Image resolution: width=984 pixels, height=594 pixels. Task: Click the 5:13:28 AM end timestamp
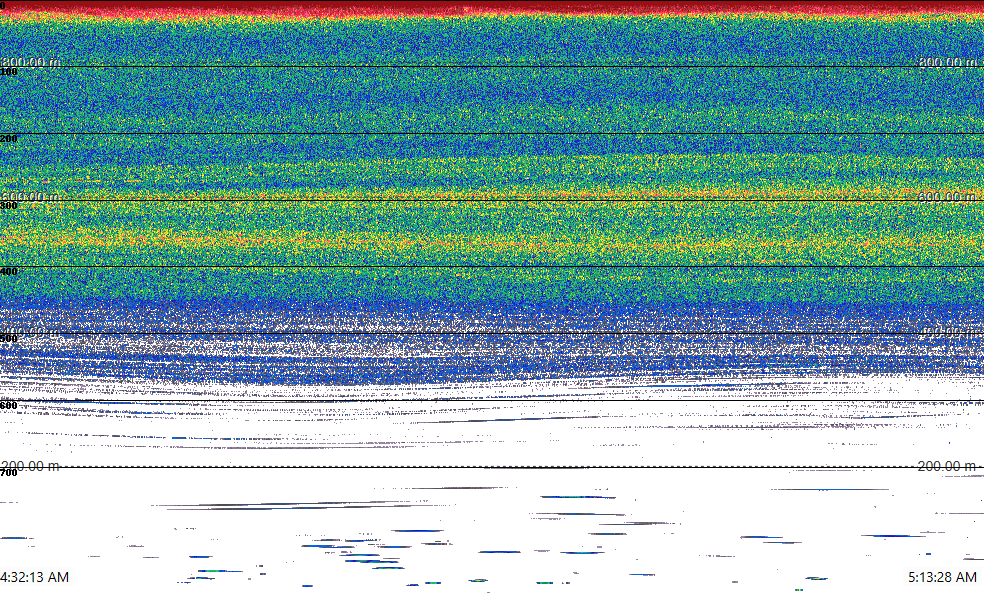[942, 577]
